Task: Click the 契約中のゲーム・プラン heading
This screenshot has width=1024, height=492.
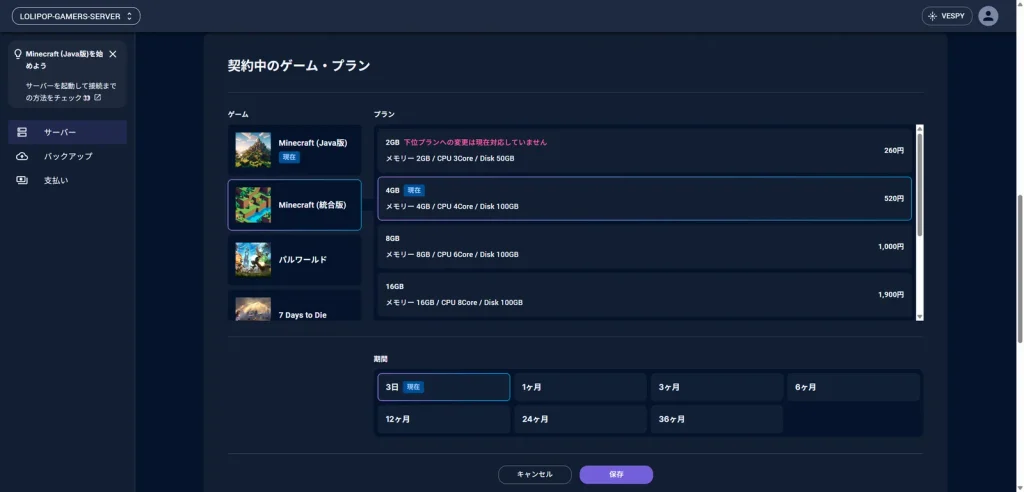Action: (298, 65)
